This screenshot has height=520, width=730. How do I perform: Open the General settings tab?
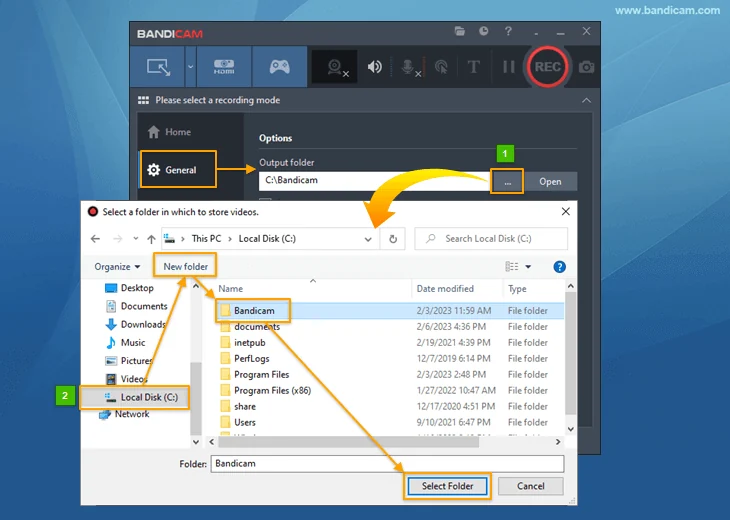pos(178,169)
